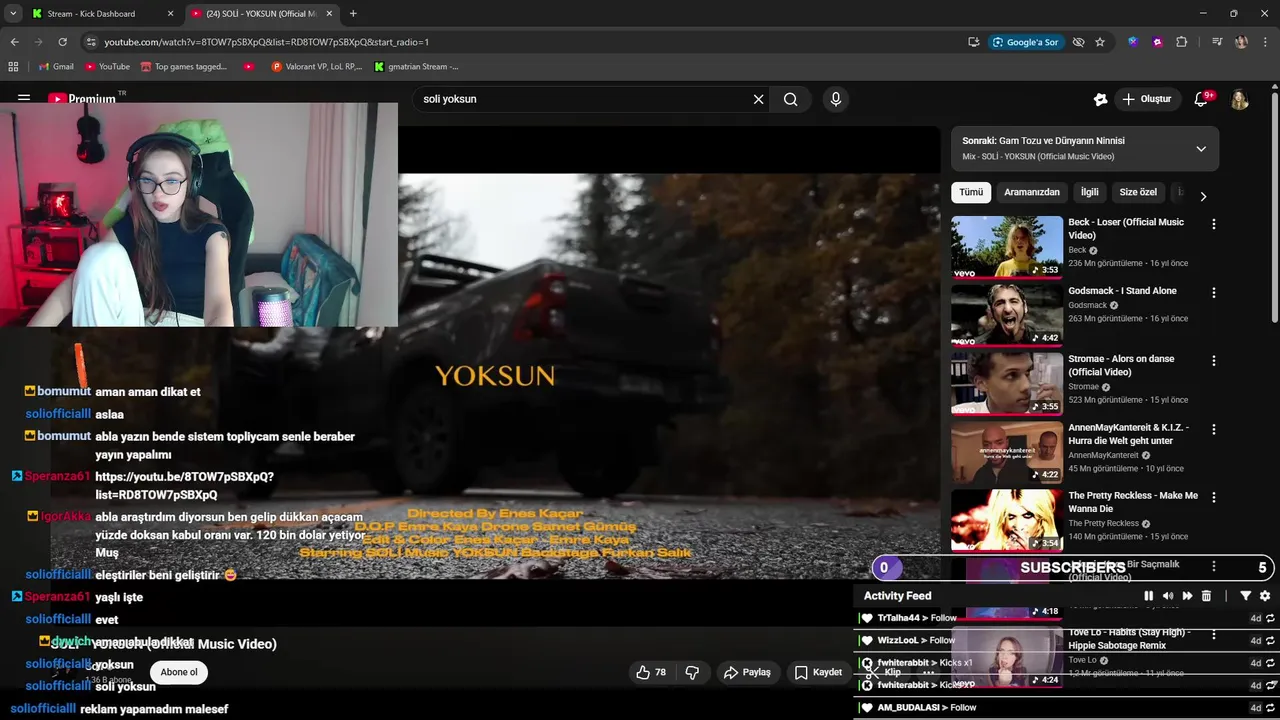The height and width of the screenshot is (720, 1280).
Task: Open The Pretty Reckless - Make Me Wanna Die title
Action: [x=1133, y=502]
